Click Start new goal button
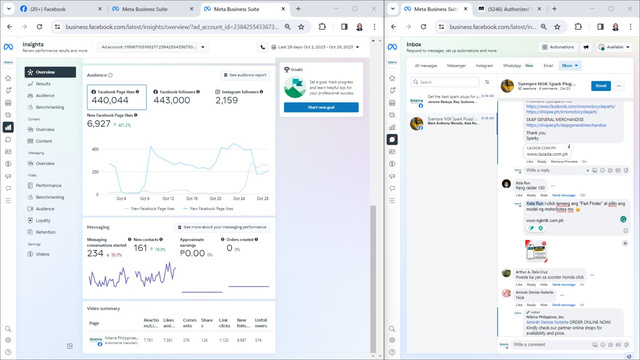 321,107
